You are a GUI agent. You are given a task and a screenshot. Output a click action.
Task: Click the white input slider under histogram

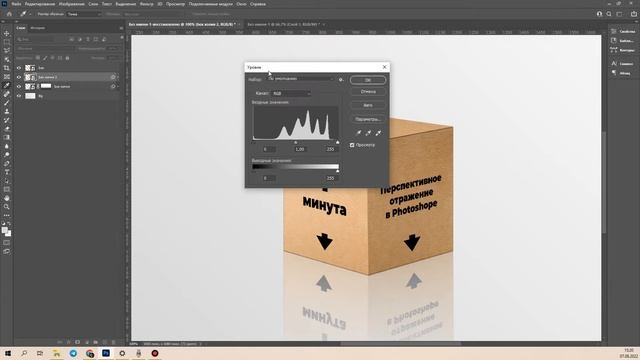click(x=338, y=142)
